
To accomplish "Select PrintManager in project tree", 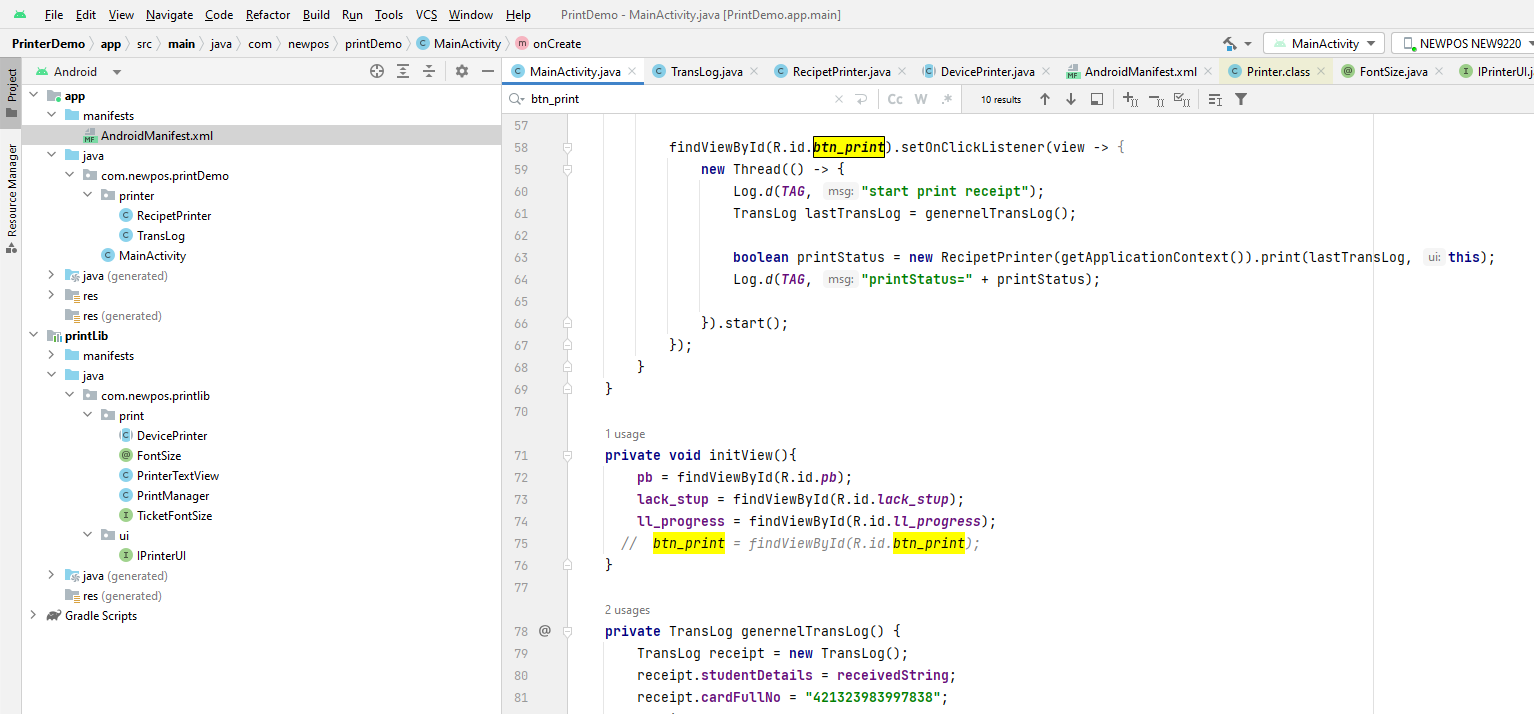I will pos(163,496).
